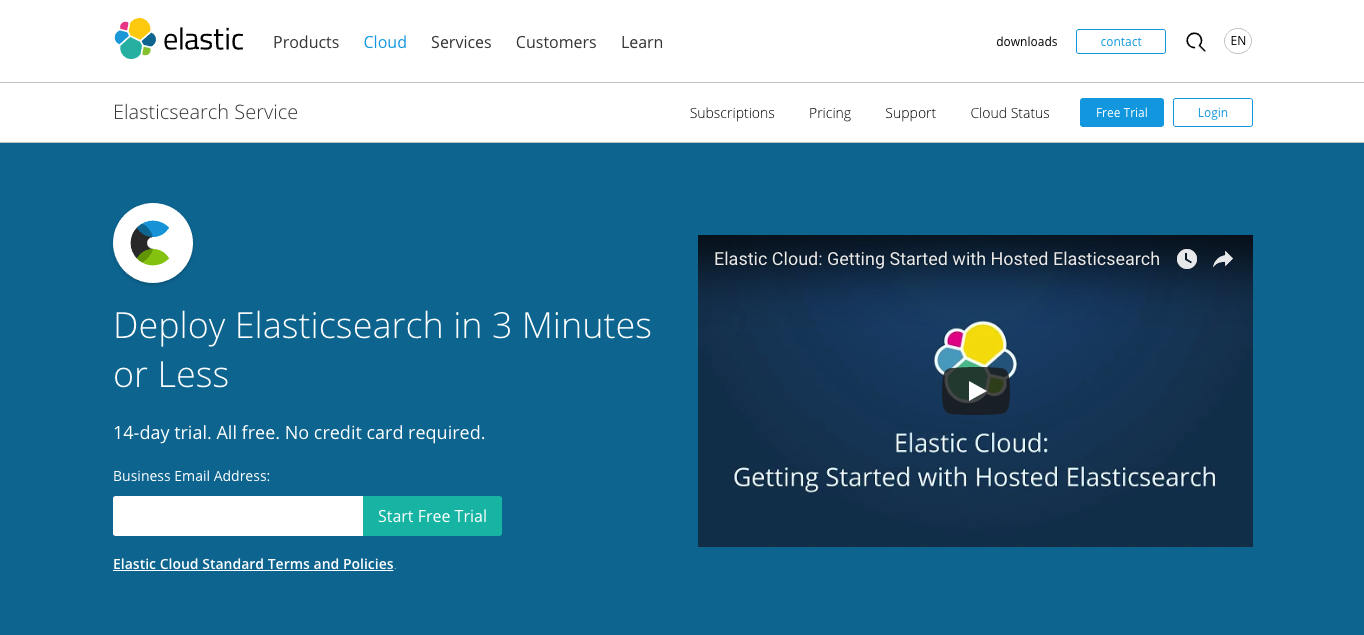This screenshot has width=1364, height=635.
Task: Click the Start Free Trial button
Action: point(432,516)
